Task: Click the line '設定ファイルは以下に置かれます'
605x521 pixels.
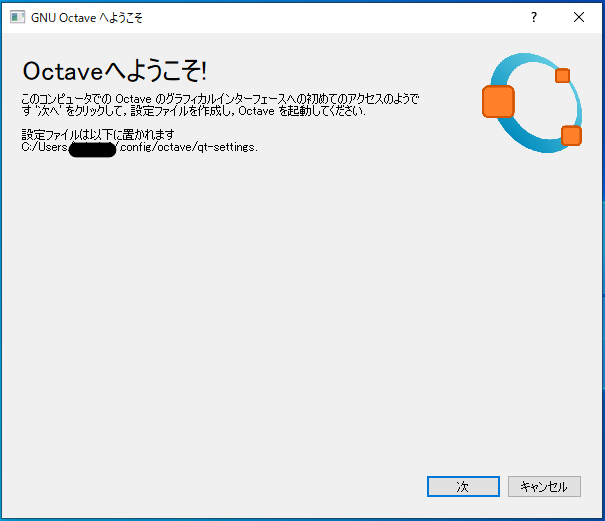Action: pyautogui.click(x=98, y=135)
